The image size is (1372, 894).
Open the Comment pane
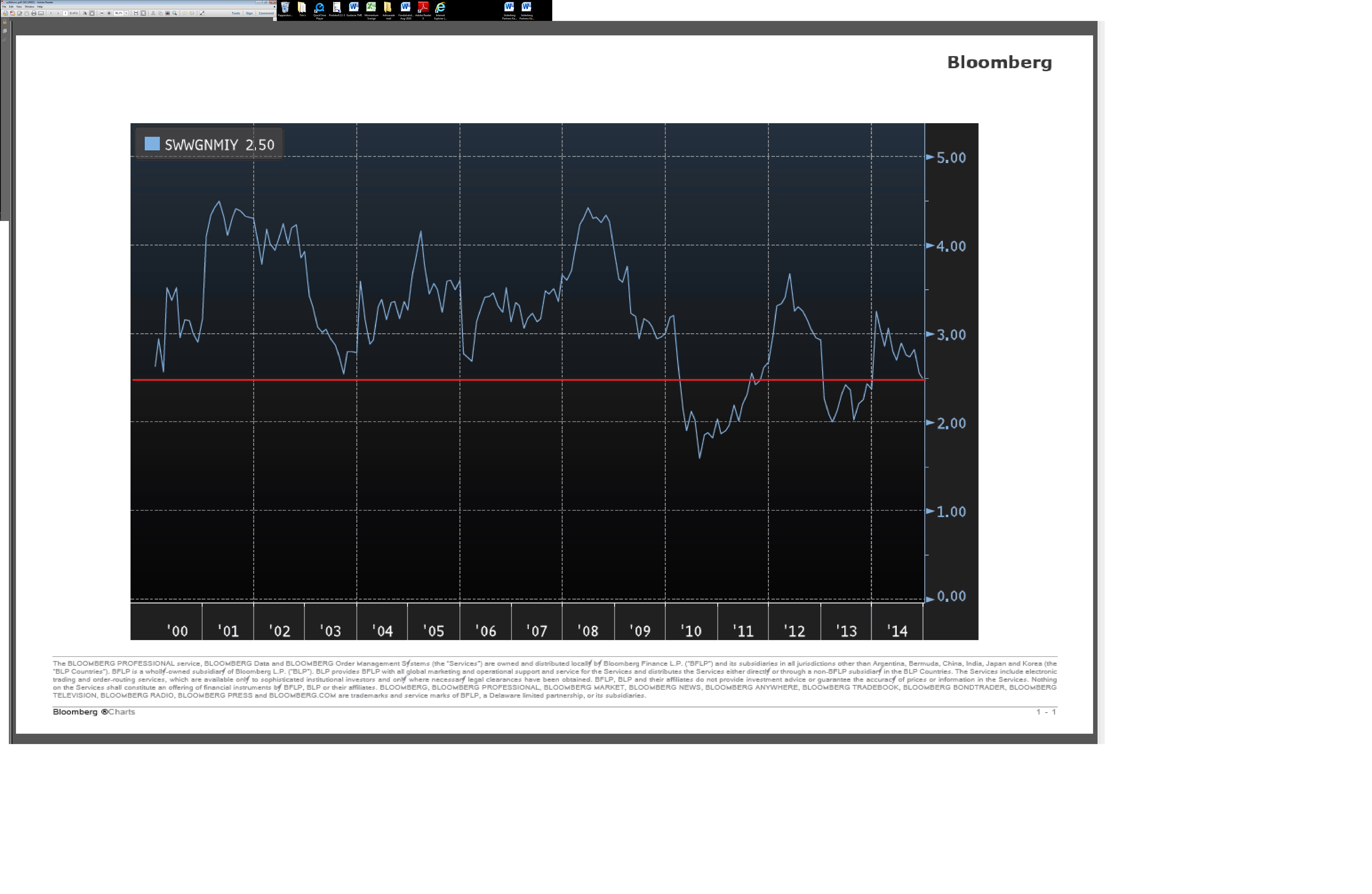point(266,13)
